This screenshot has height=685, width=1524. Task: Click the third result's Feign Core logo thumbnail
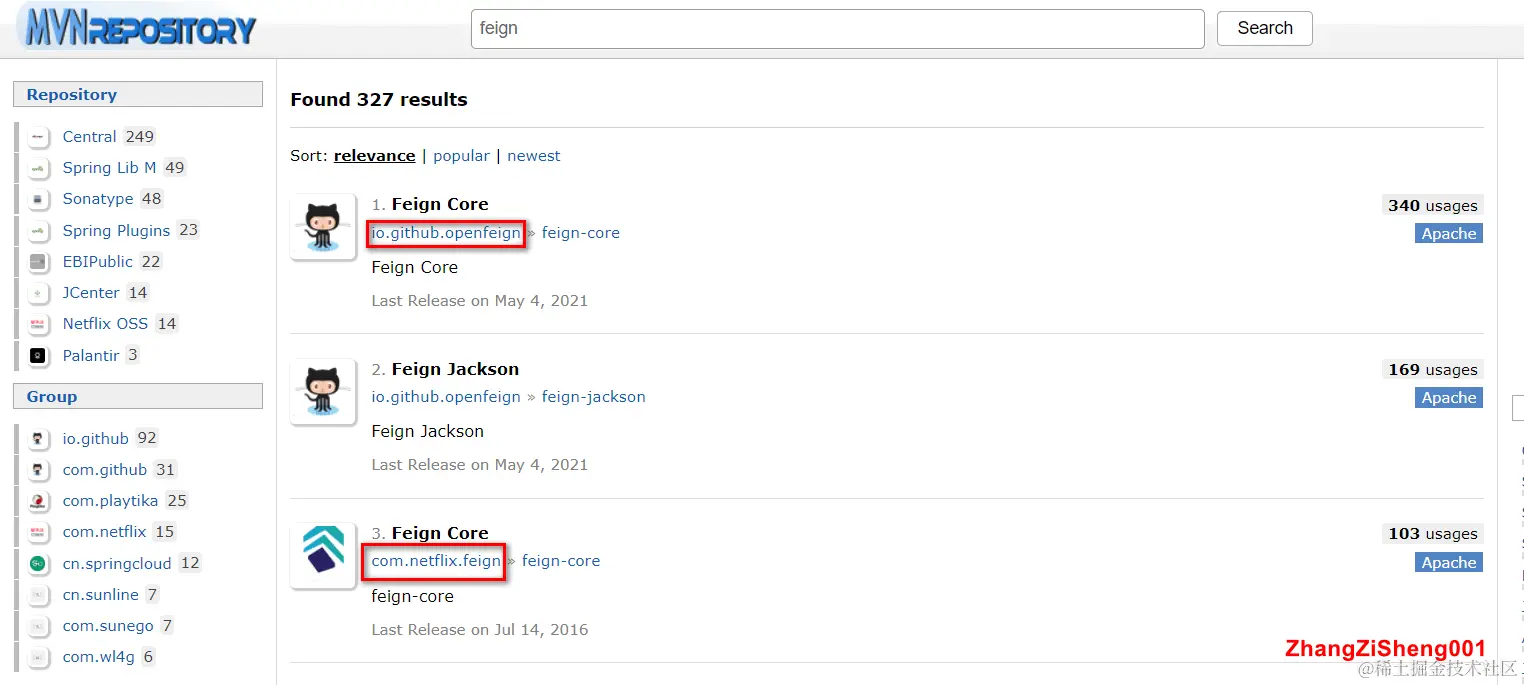[x=323, y=555]
